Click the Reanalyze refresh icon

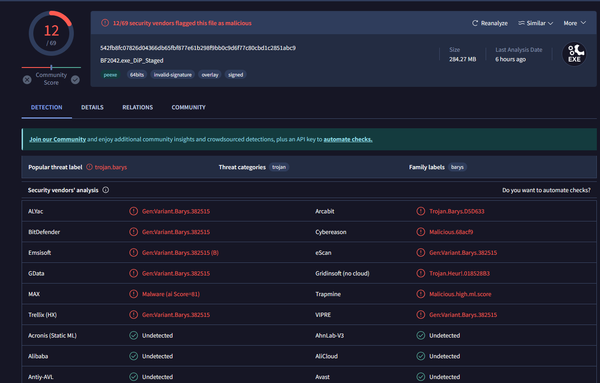click(x=475, y=23)
